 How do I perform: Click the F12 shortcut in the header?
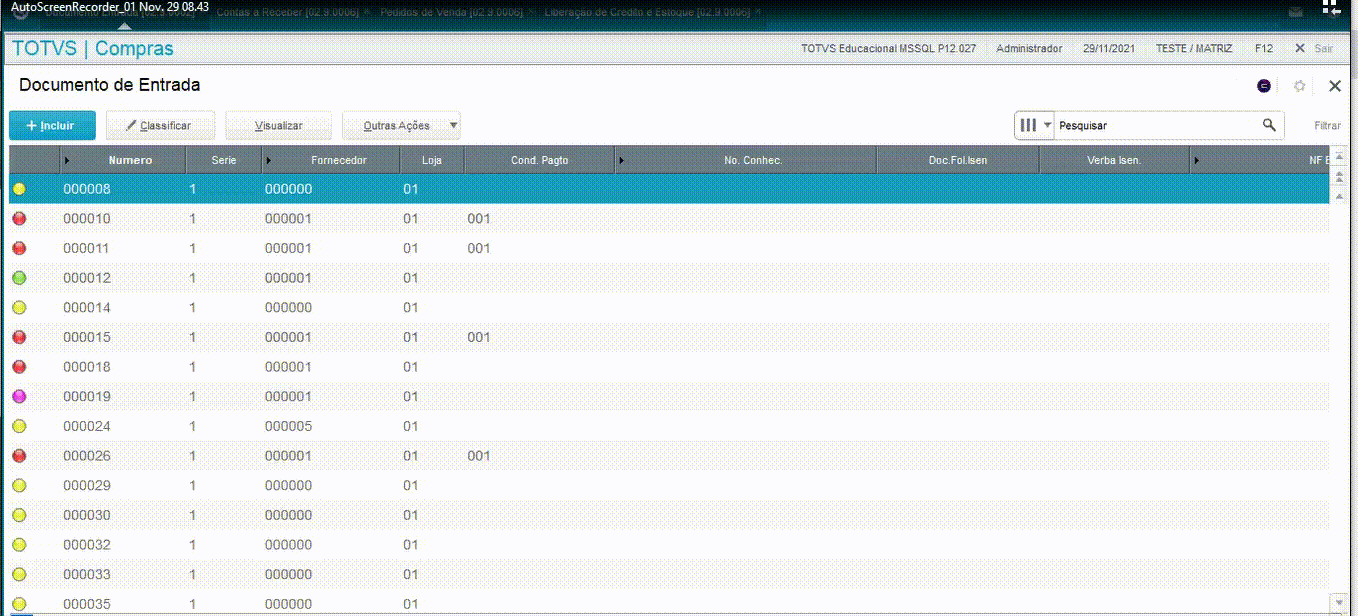(x=1264, y=48)
